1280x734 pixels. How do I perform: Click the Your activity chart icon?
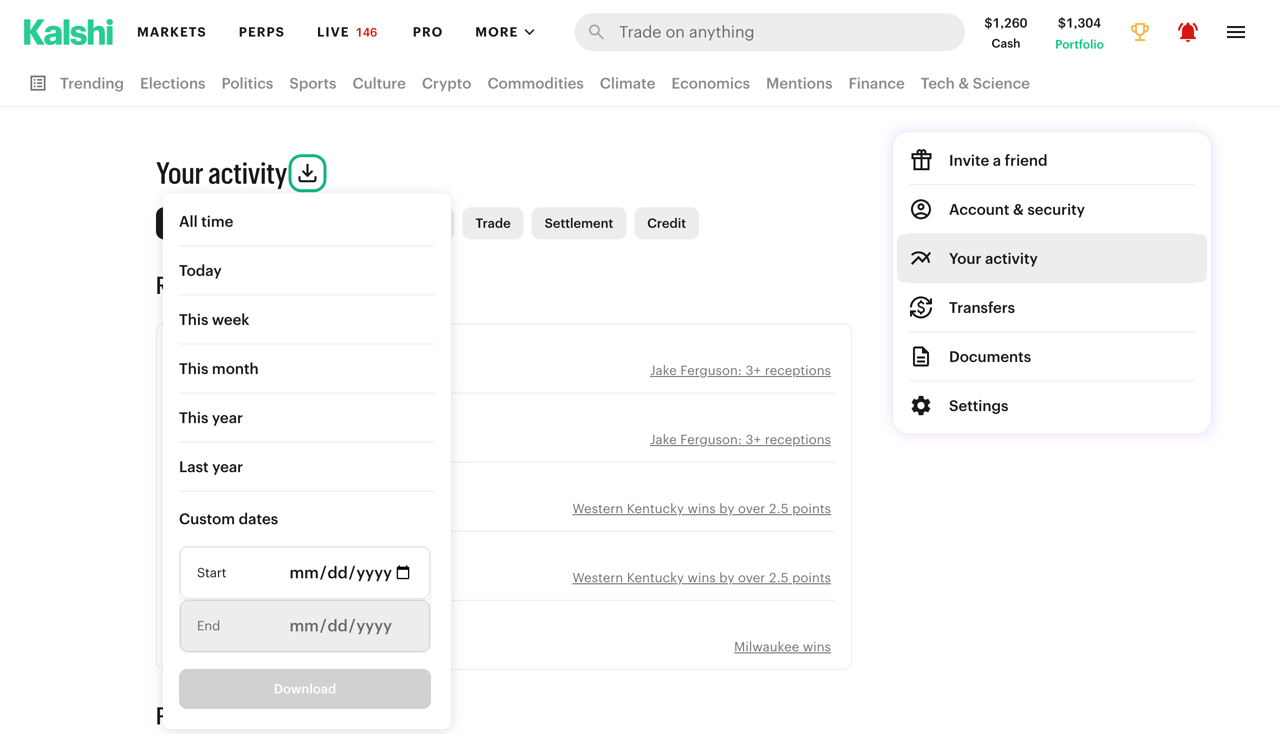tap(921, 258)
